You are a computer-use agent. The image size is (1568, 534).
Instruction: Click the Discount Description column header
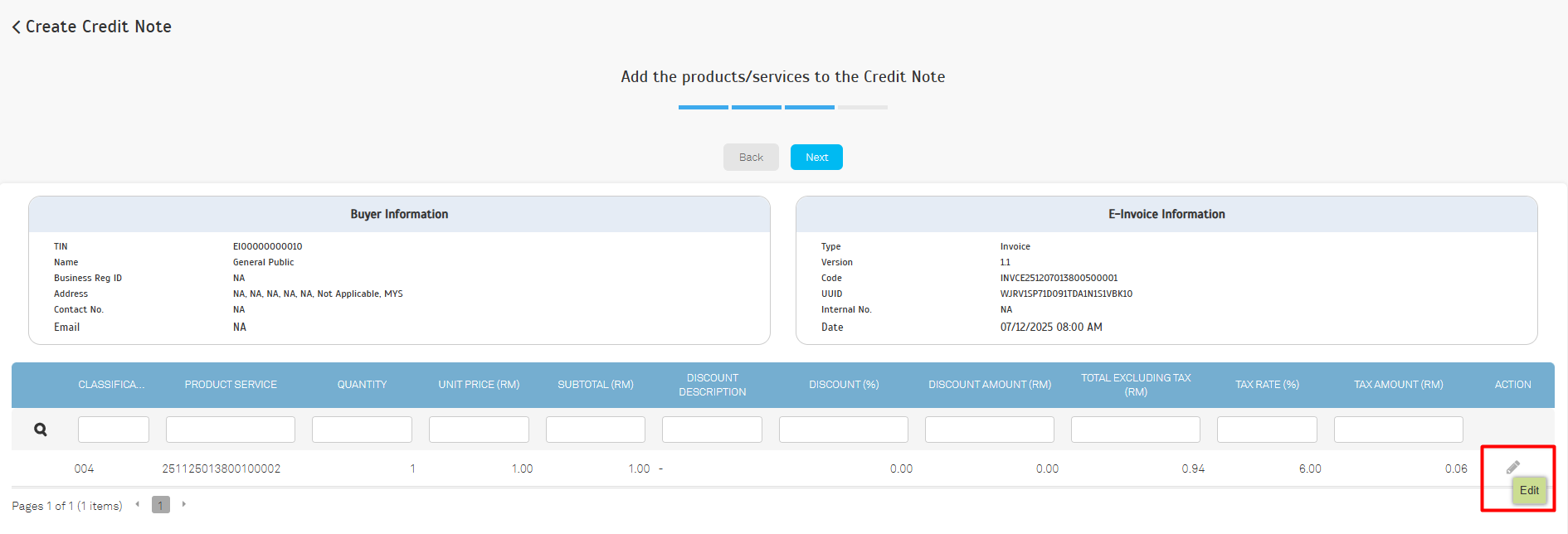pyautogui.click(x=712, y=385)
